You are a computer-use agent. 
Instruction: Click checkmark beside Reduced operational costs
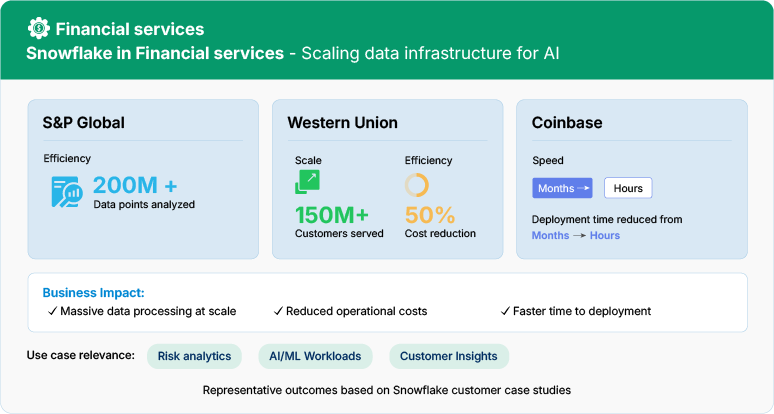pyautogui.click(x=278, y=311)
